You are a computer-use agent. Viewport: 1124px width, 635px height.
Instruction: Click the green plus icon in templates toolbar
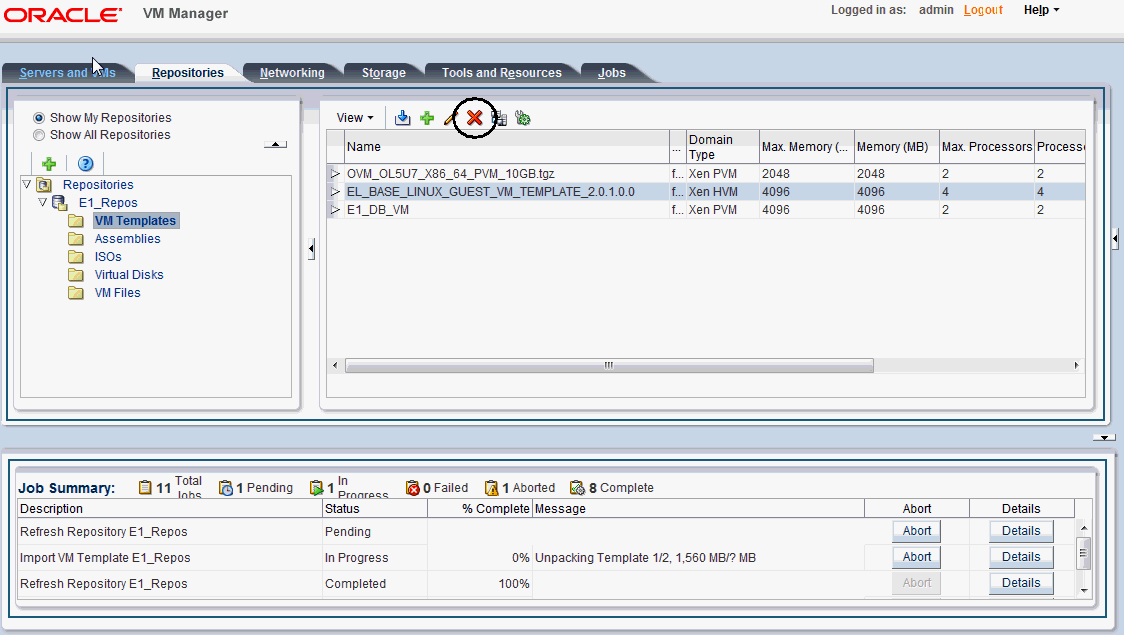tap(427, 118)
